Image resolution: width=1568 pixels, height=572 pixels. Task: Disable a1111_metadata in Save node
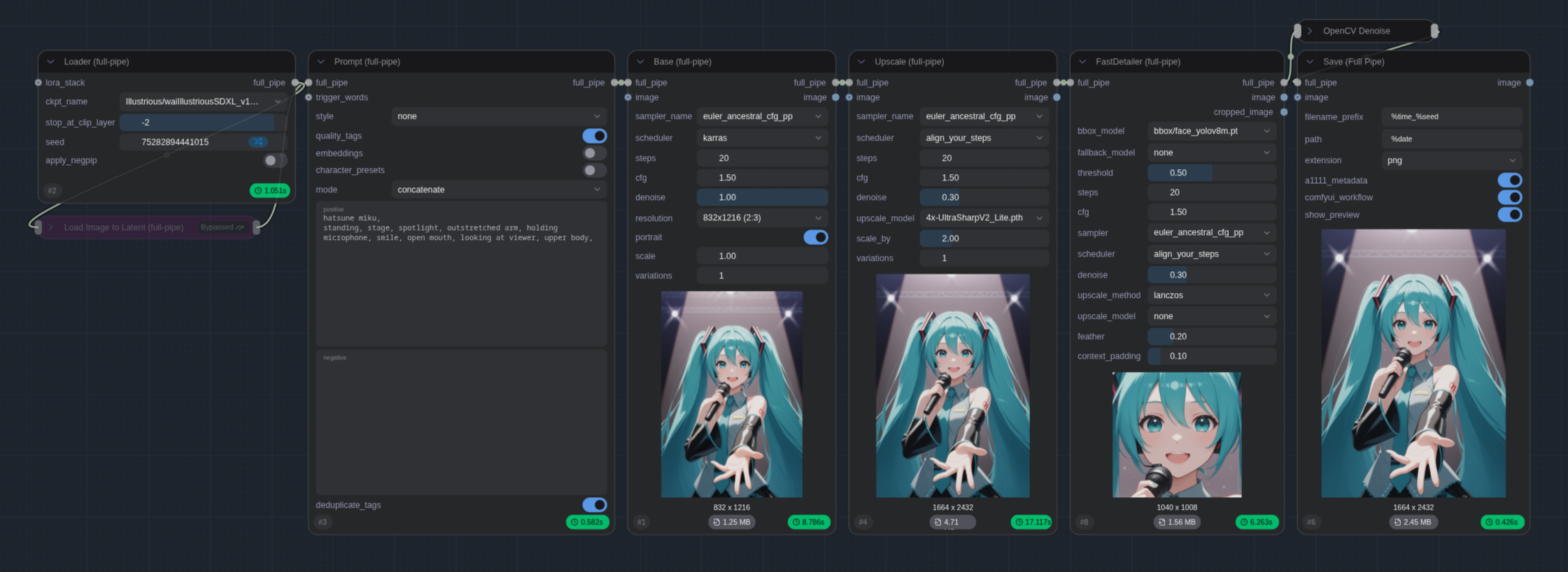coord(1510,180)
